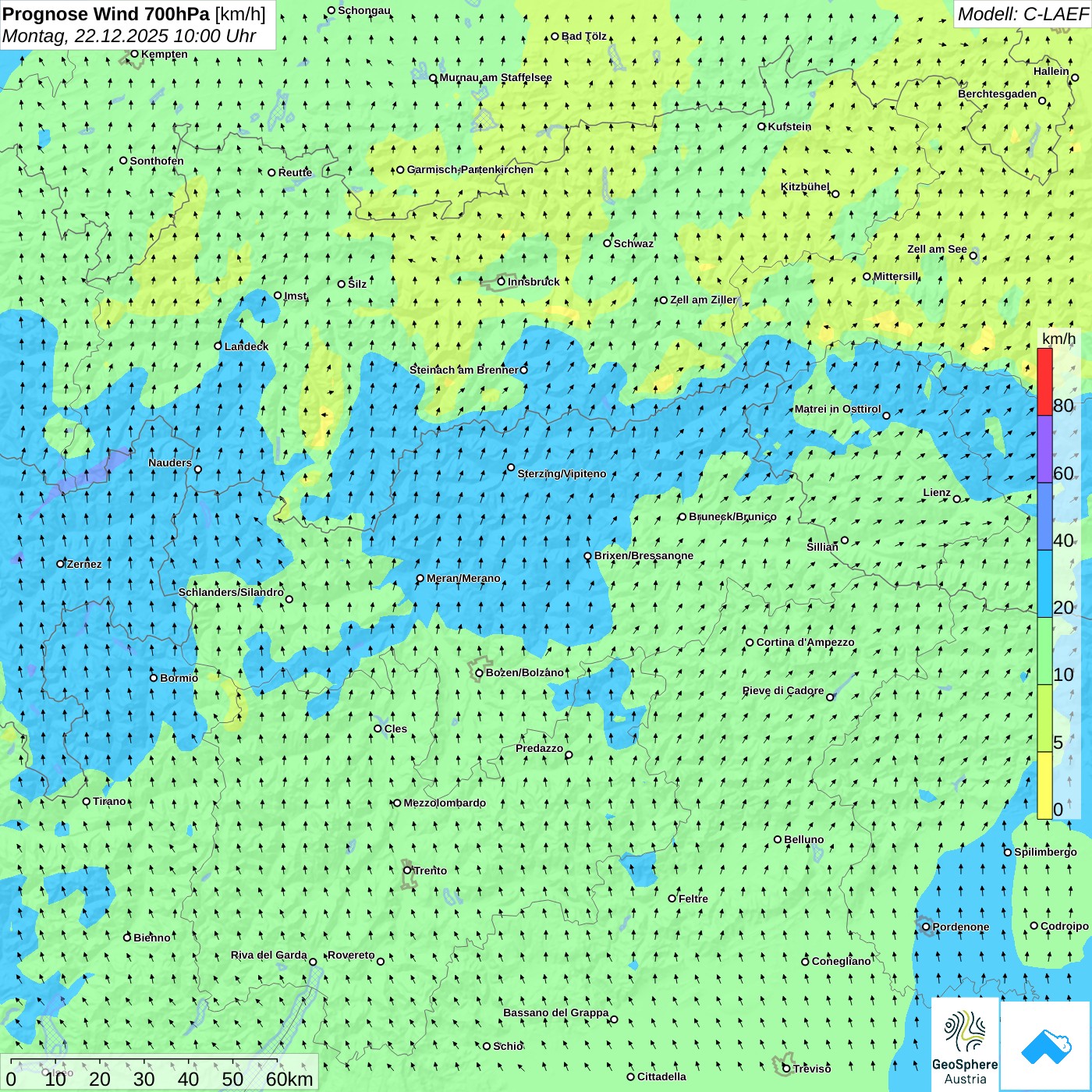The height and width of the screenshot is (1092, 1092).
Task: Click the 'Modell: C-LAEF' label
Action: coord(1023,14)
